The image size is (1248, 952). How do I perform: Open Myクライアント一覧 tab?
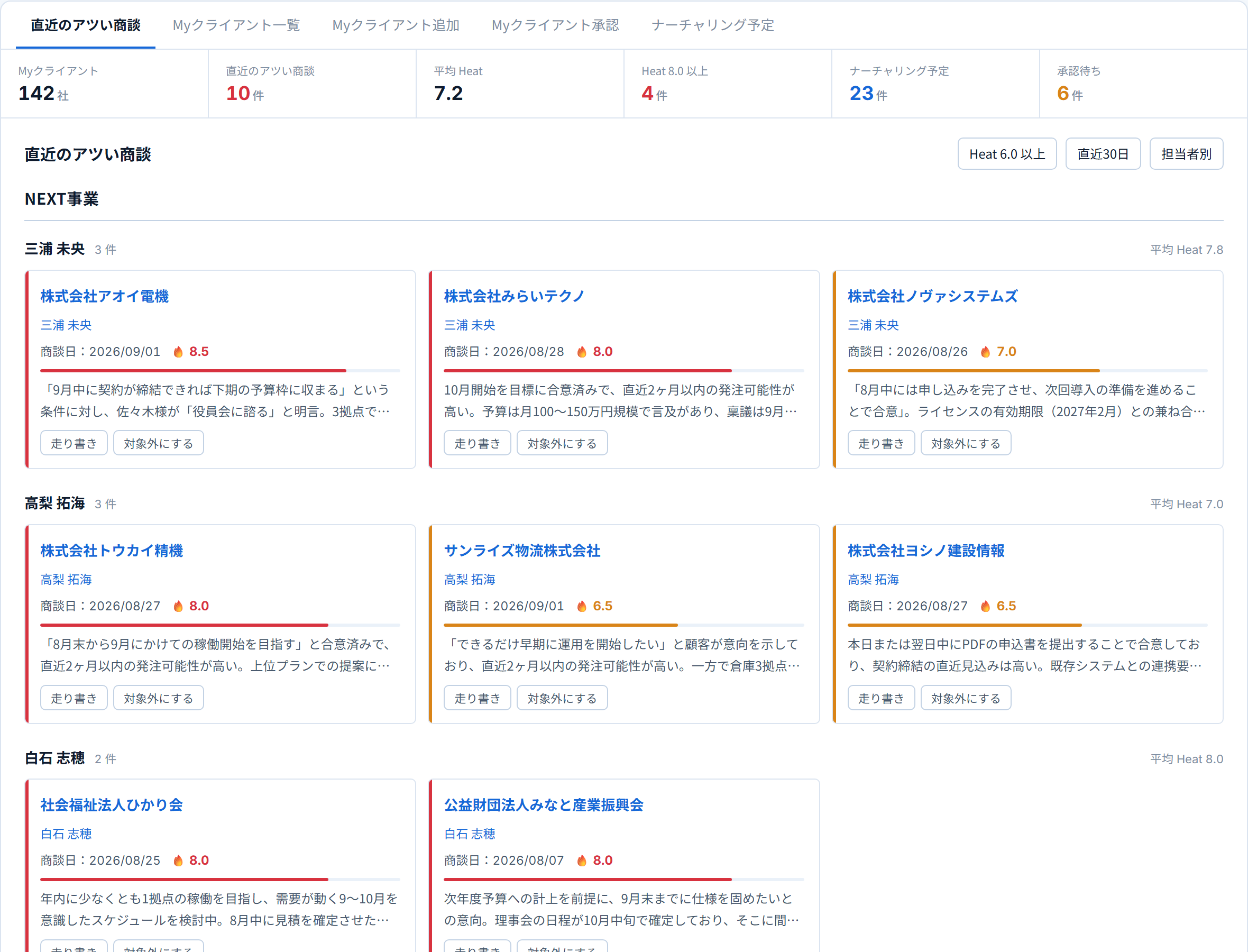pyautogui.click(x=236, y=25)
